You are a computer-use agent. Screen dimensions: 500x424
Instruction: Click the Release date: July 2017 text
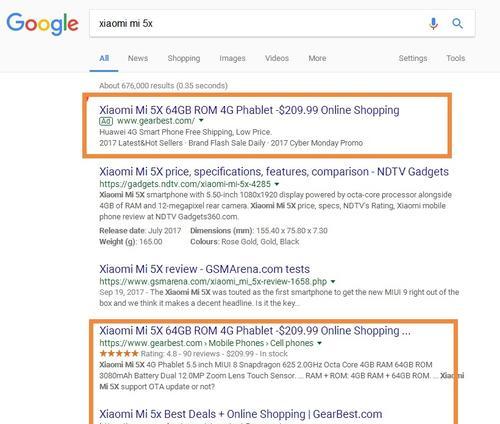tap(140, 231)
